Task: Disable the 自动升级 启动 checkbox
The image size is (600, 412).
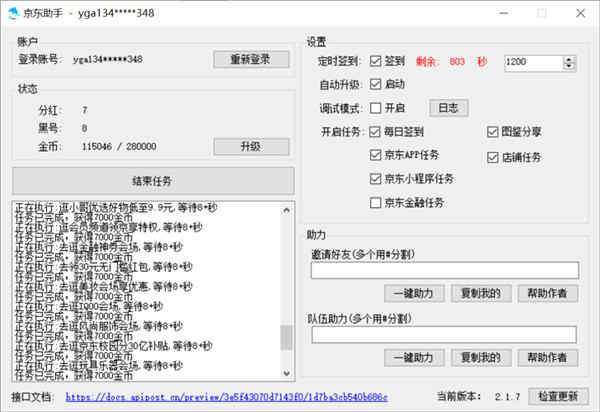Action: click(x=376, y=84)
